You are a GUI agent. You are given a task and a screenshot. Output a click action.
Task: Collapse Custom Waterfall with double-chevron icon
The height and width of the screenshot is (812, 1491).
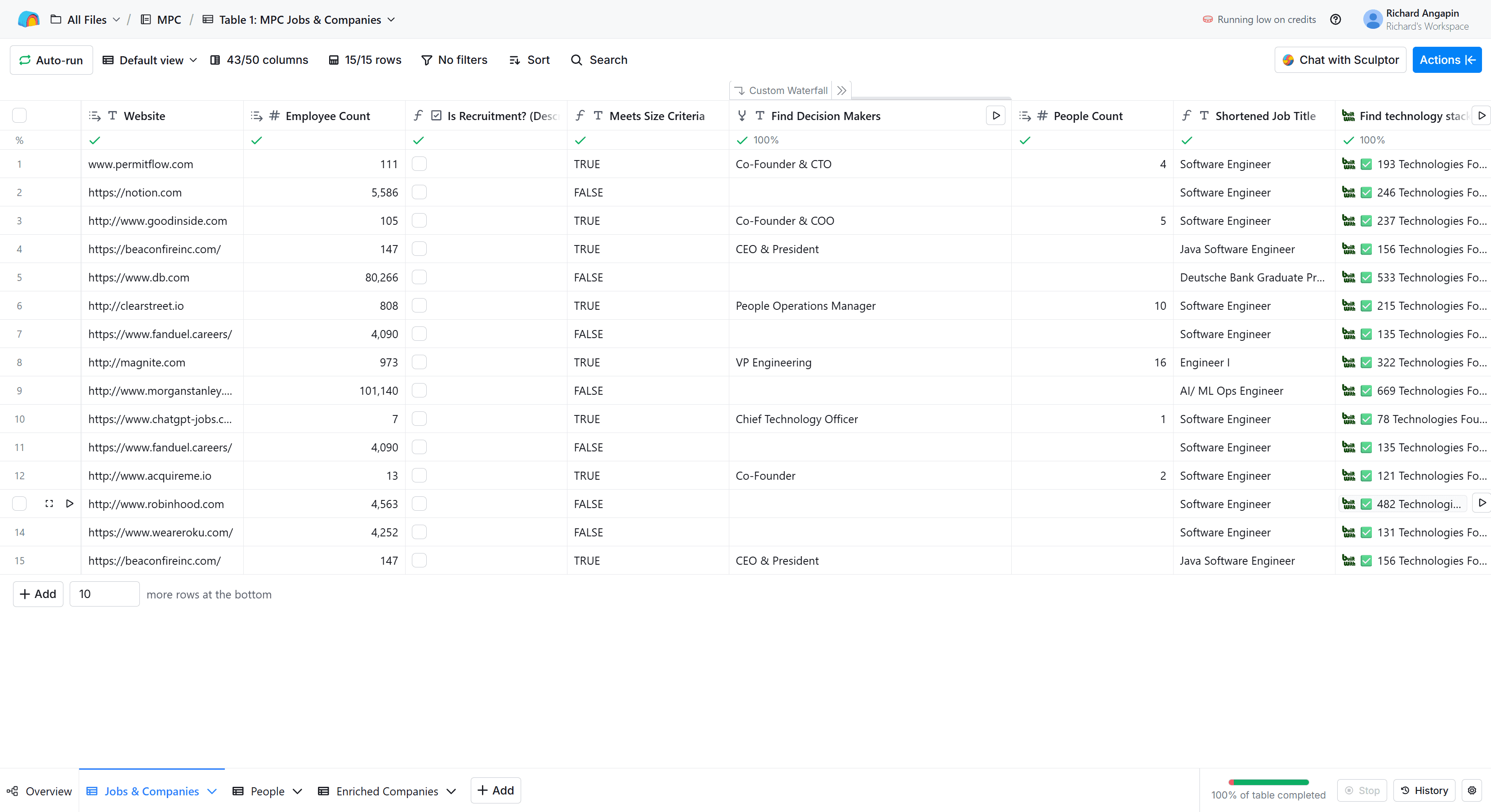point(842,90)
